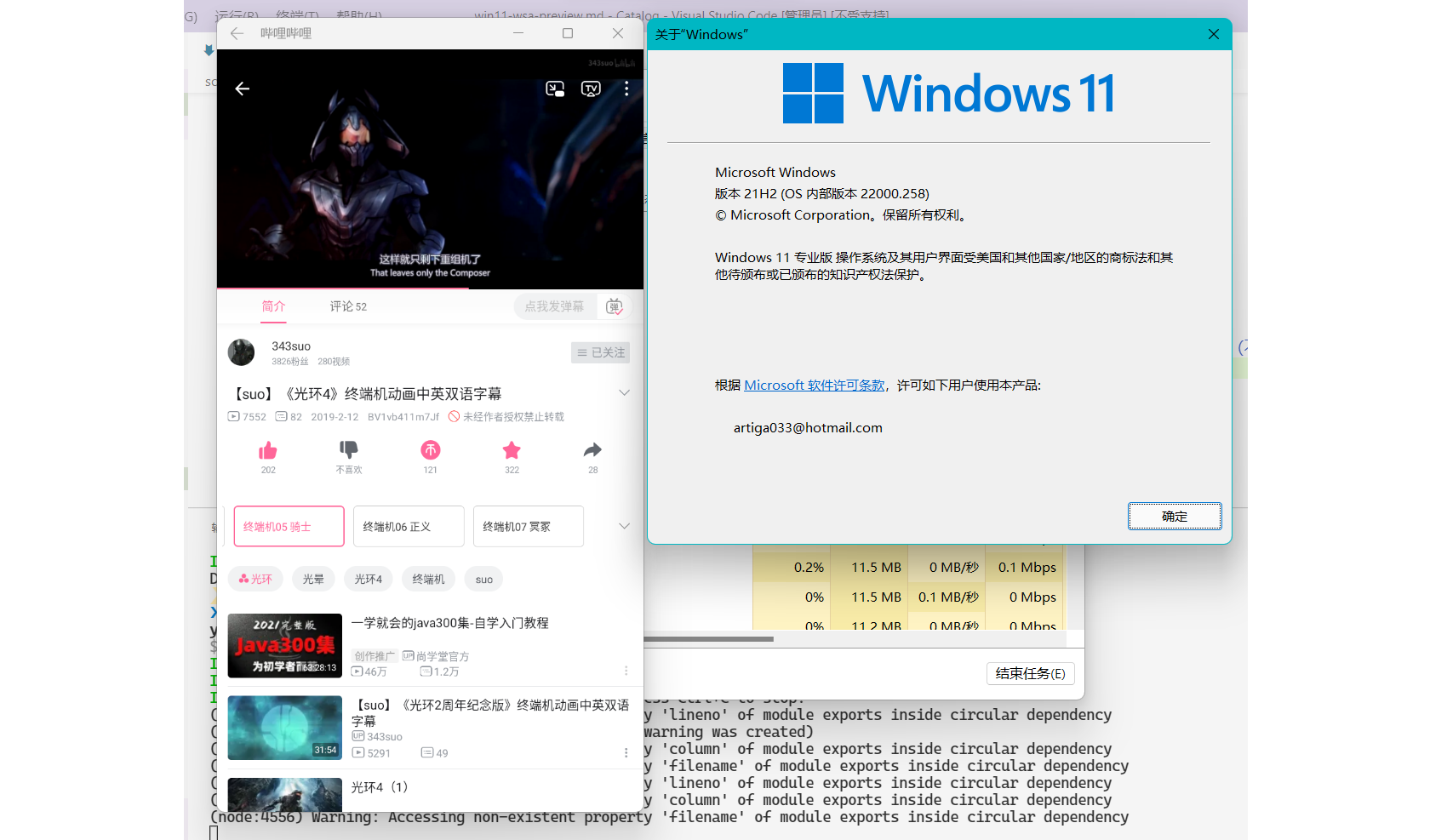Open Java300集 video thumbnail
This screenshot has width=1447, height=840.
[285, 645]
